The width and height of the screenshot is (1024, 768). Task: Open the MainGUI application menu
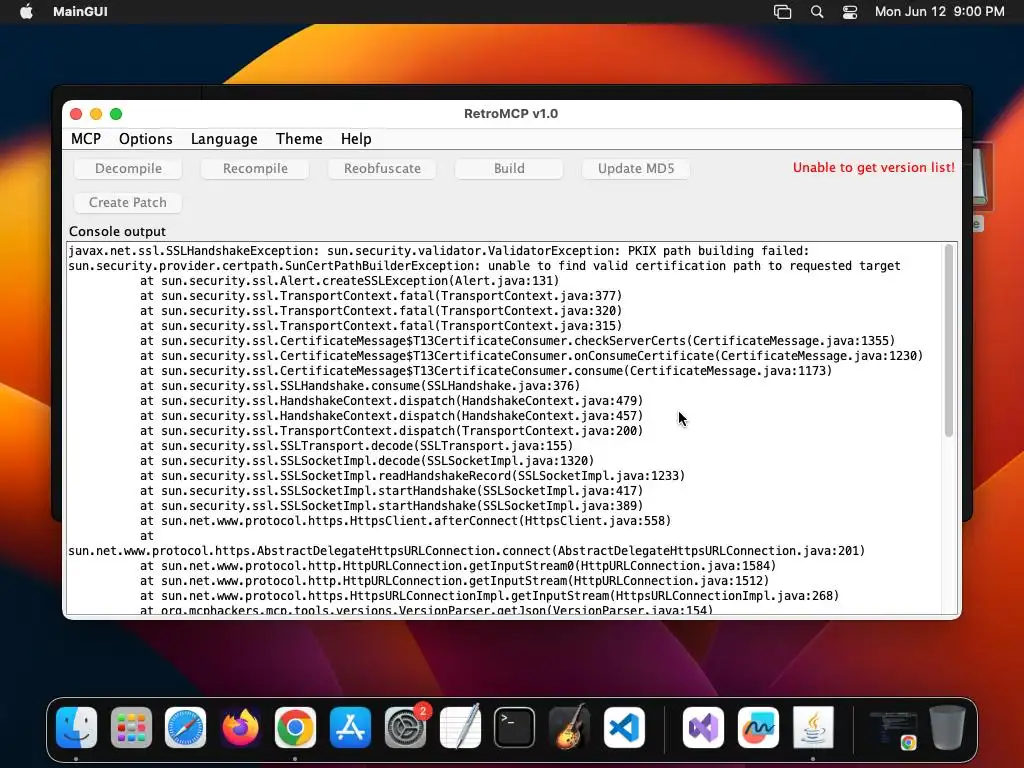[80, 11]
